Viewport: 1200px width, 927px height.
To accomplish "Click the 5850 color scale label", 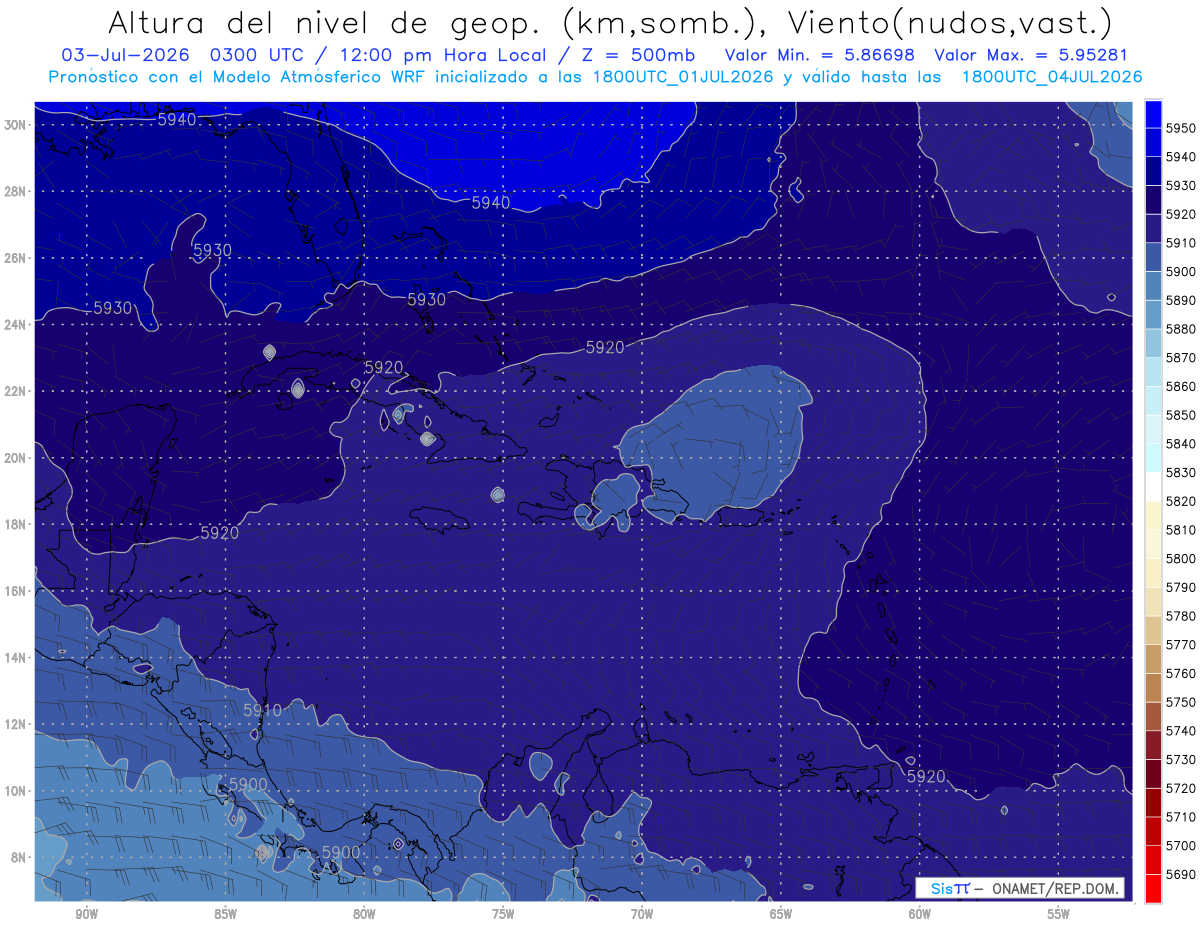I will 1180,415.
